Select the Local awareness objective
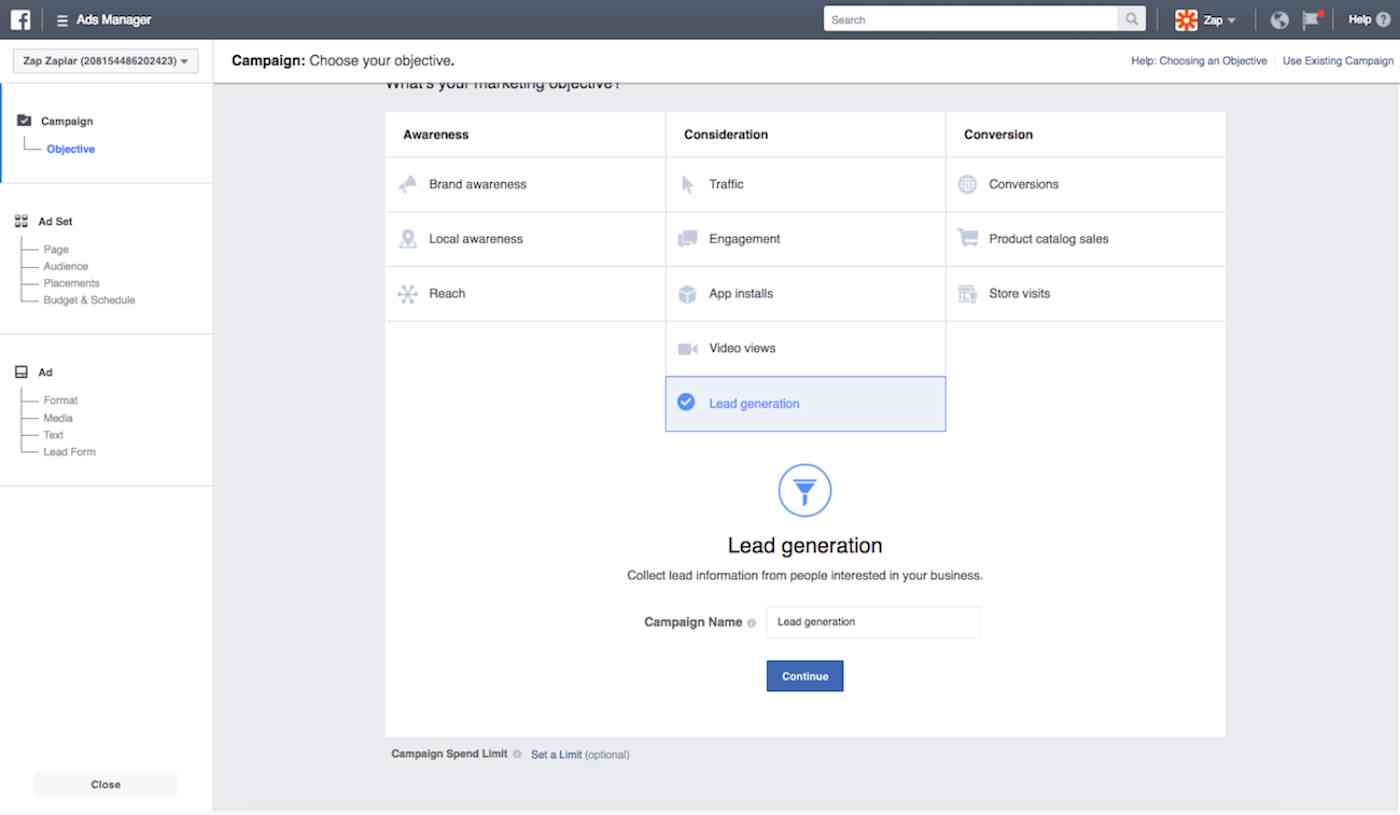This screenshot has width=1400, height=815. point(525,239)
